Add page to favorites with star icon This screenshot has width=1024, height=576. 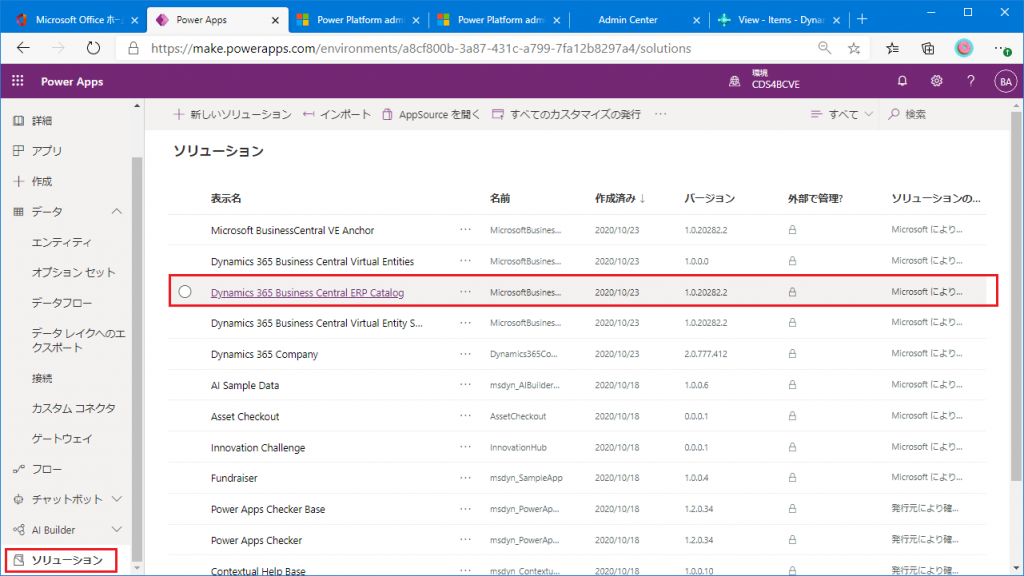point(854,48)
